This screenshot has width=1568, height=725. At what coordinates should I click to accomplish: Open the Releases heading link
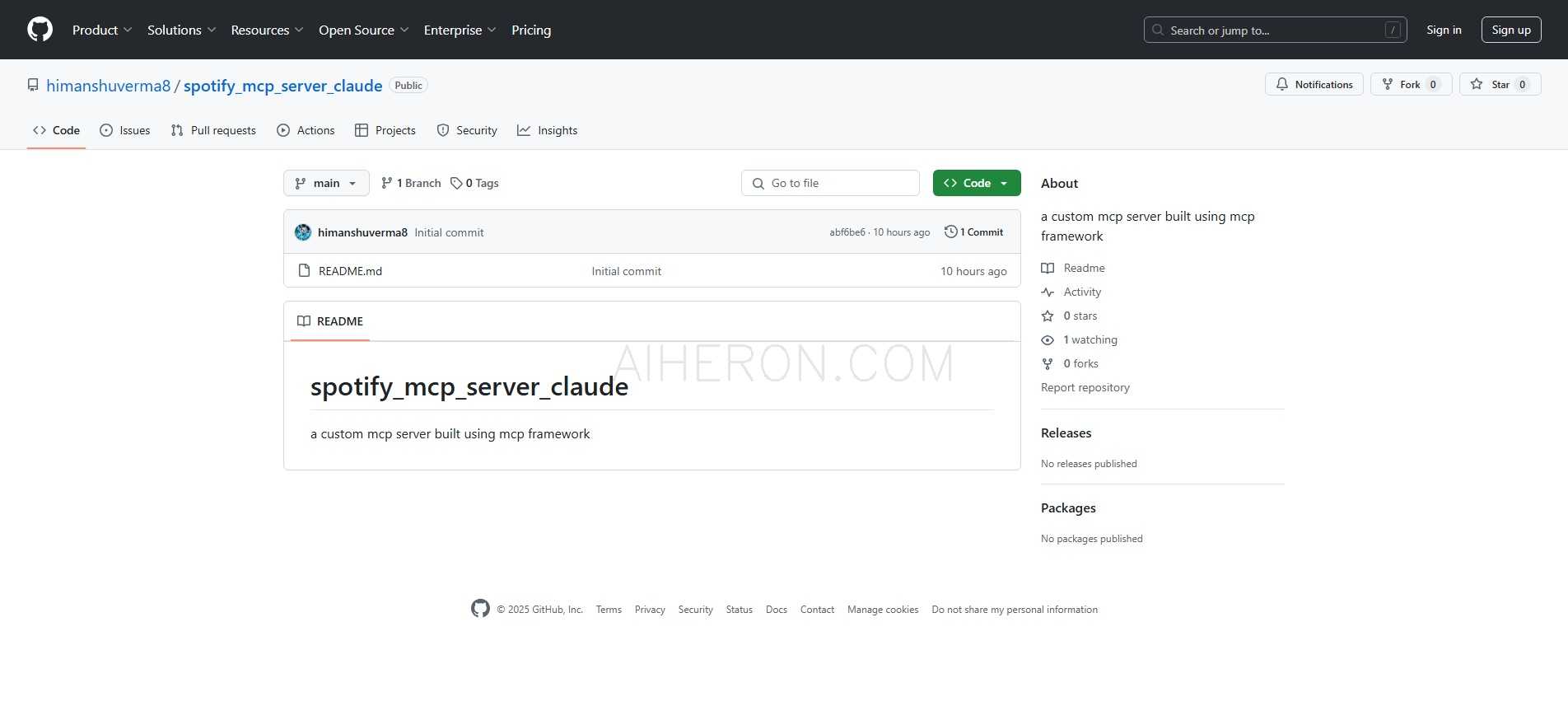[x=1066, y=433]
